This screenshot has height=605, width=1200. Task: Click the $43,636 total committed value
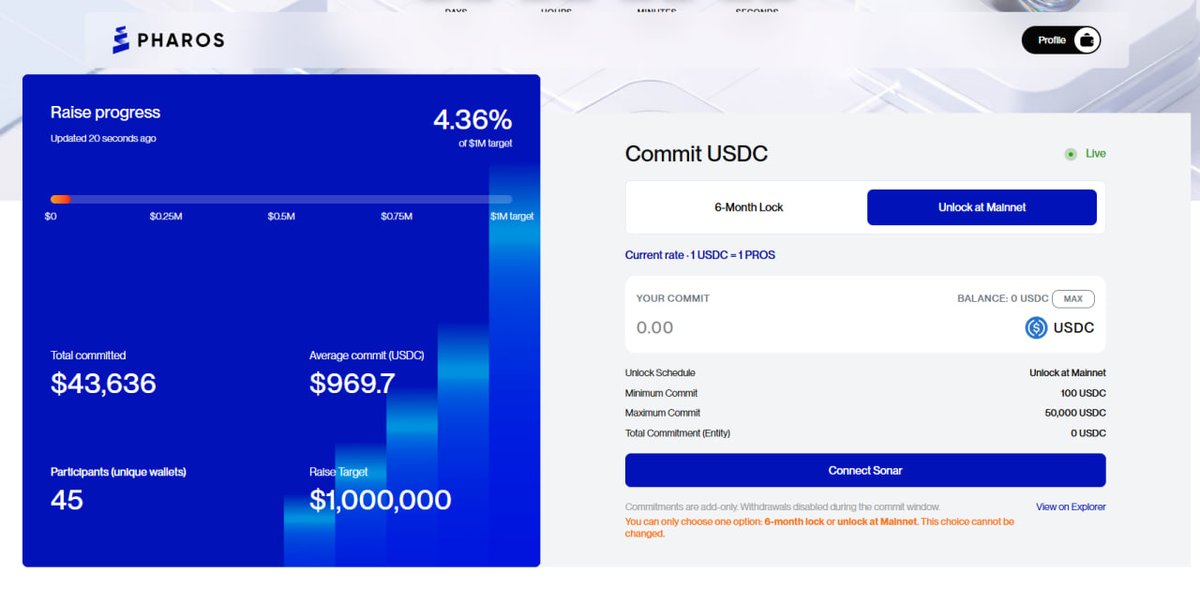tap(103, 383)
